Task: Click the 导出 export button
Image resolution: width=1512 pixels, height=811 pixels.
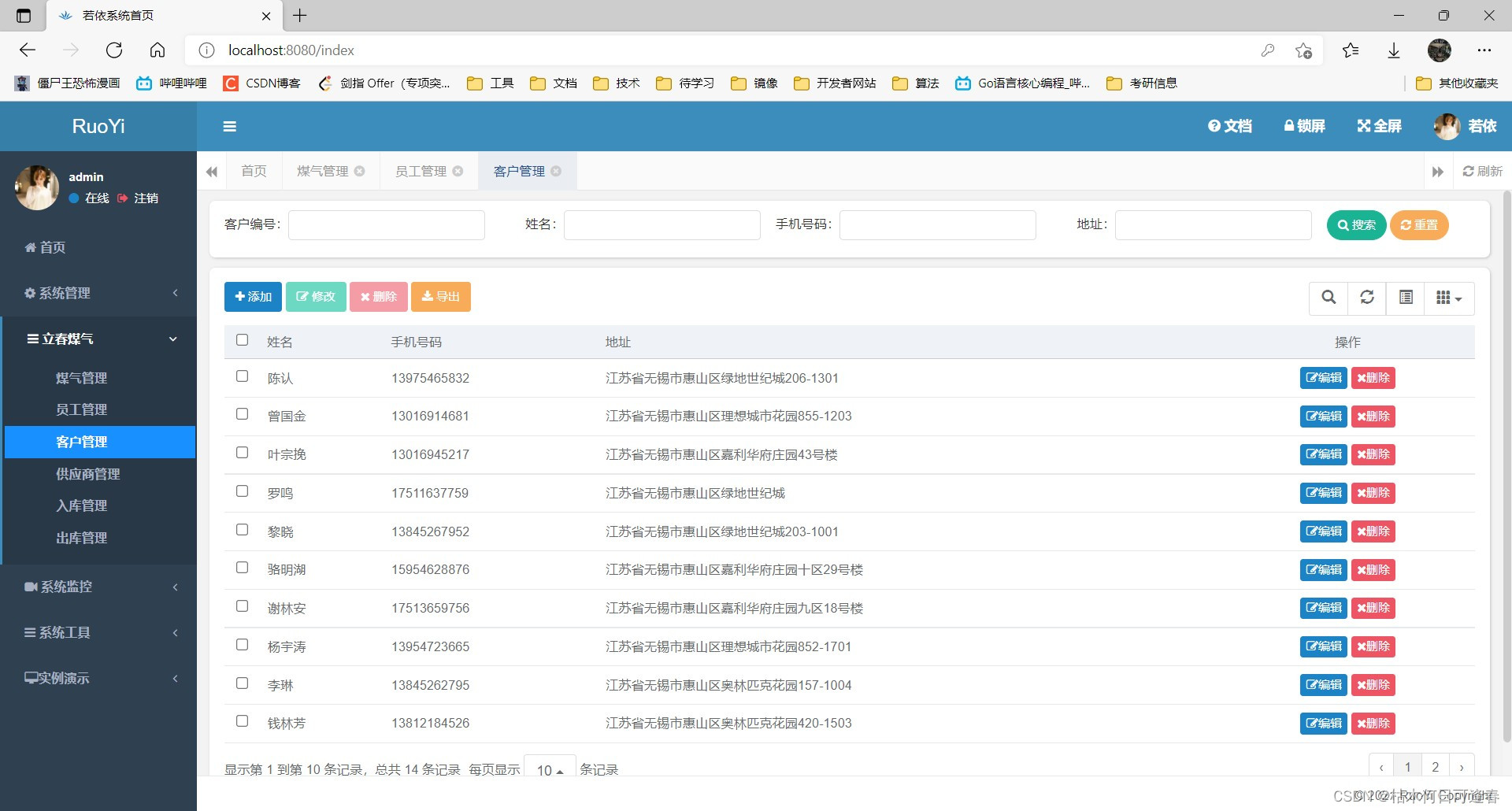Action: coord(440,297)
